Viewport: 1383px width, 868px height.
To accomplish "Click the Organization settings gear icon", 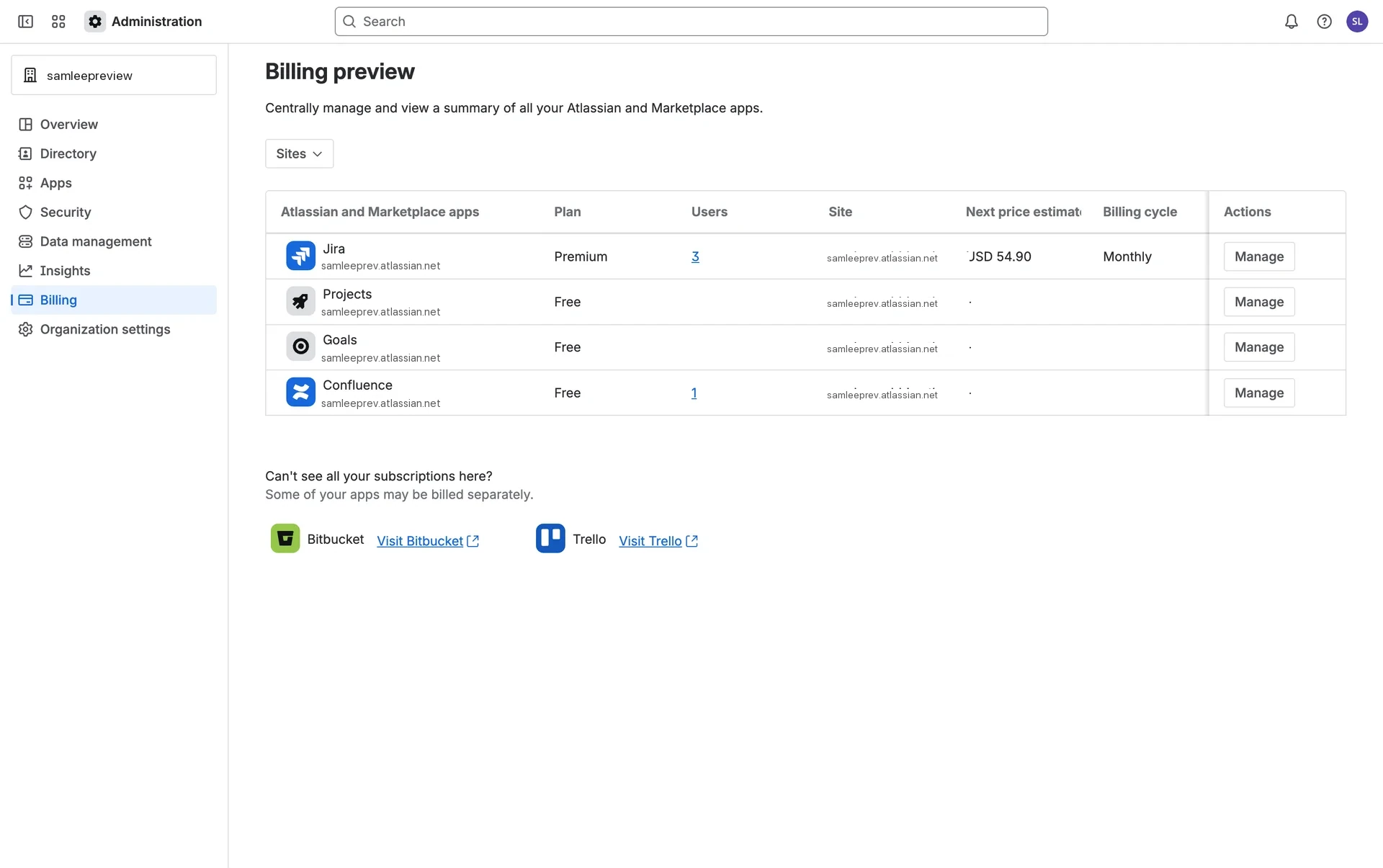I will [x=25, y=329].
